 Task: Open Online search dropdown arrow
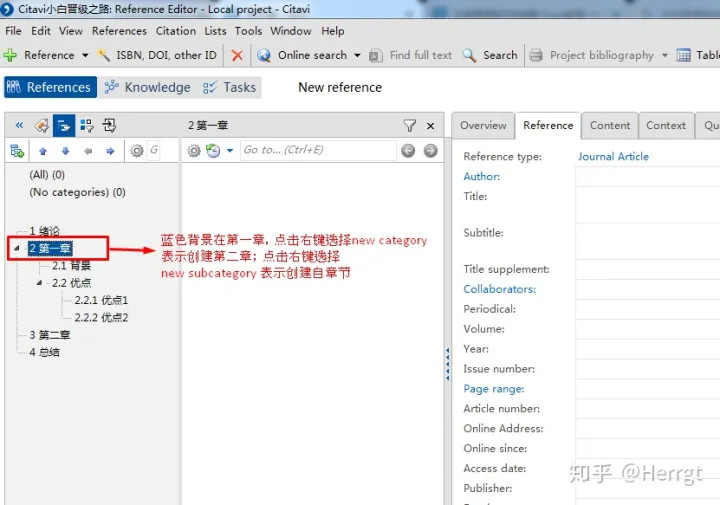(357, 56)
